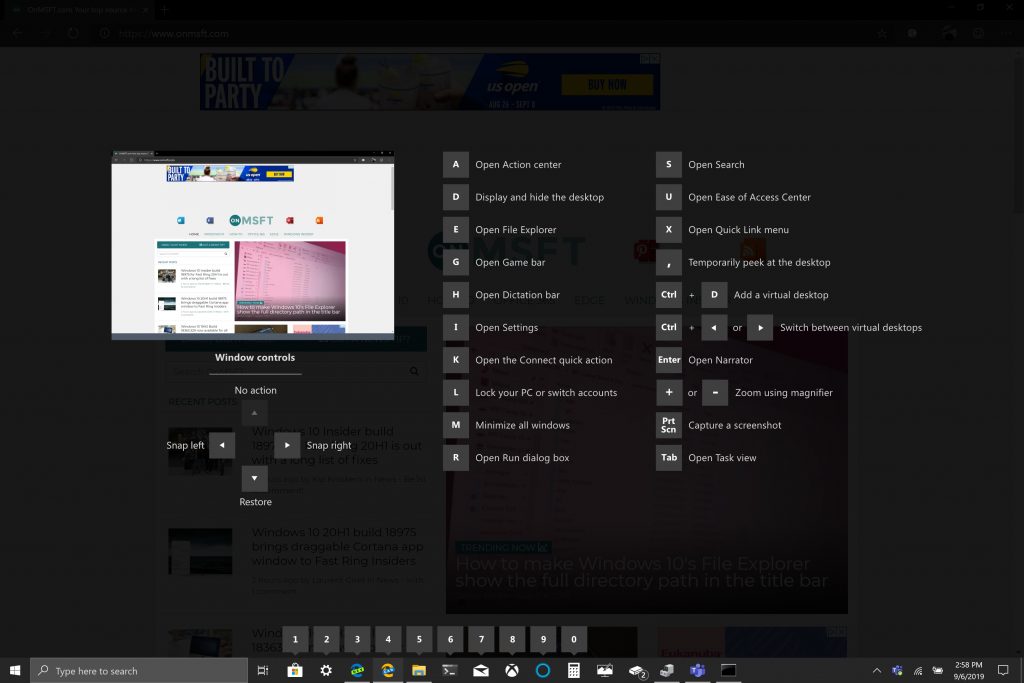Screen dimensions: 1024x683
Task: Open Calculator on the taskbar
Action: (x=573, y=671)
